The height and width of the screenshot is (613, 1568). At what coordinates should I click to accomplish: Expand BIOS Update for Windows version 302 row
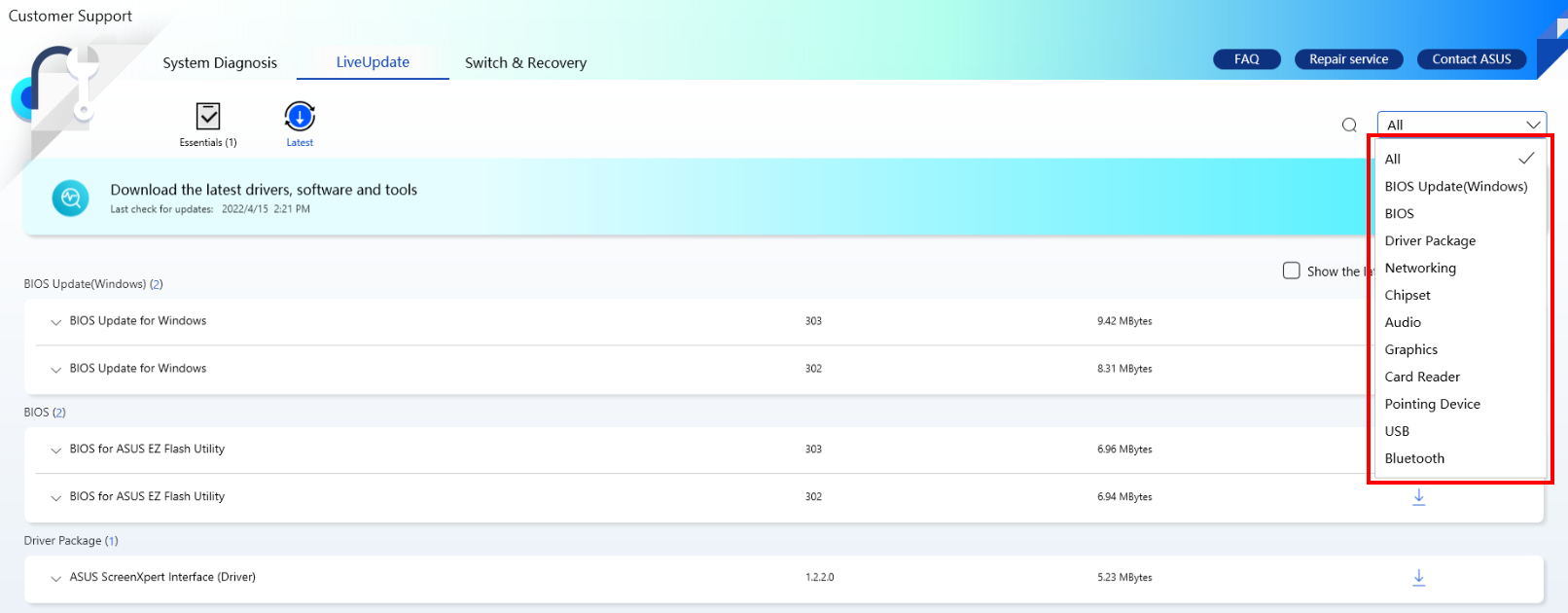tap(55, 370)
